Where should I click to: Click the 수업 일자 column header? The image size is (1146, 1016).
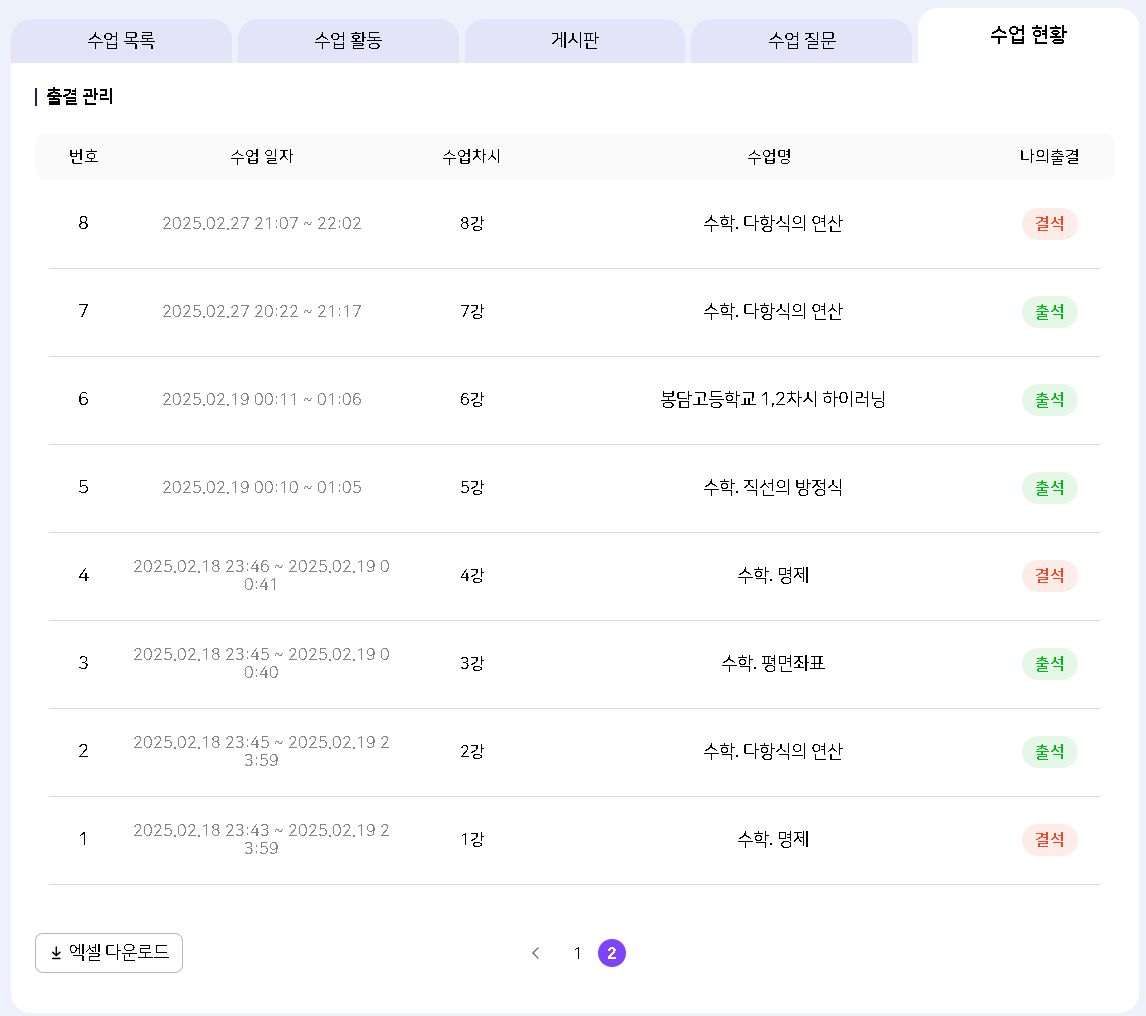pos(262,157)
